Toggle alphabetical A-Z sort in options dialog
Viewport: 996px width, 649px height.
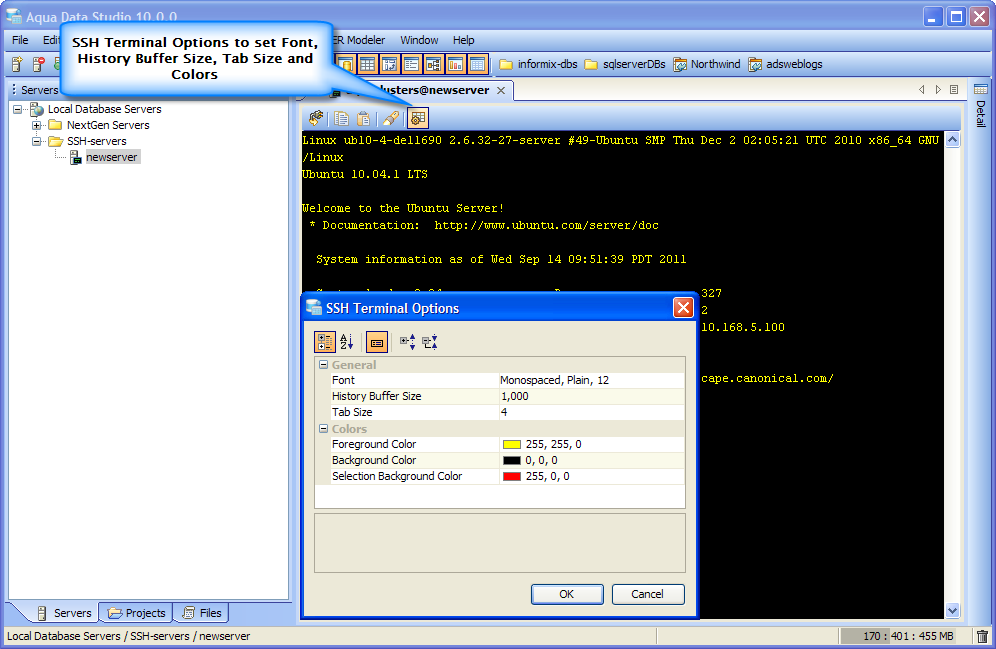point(347,342)
